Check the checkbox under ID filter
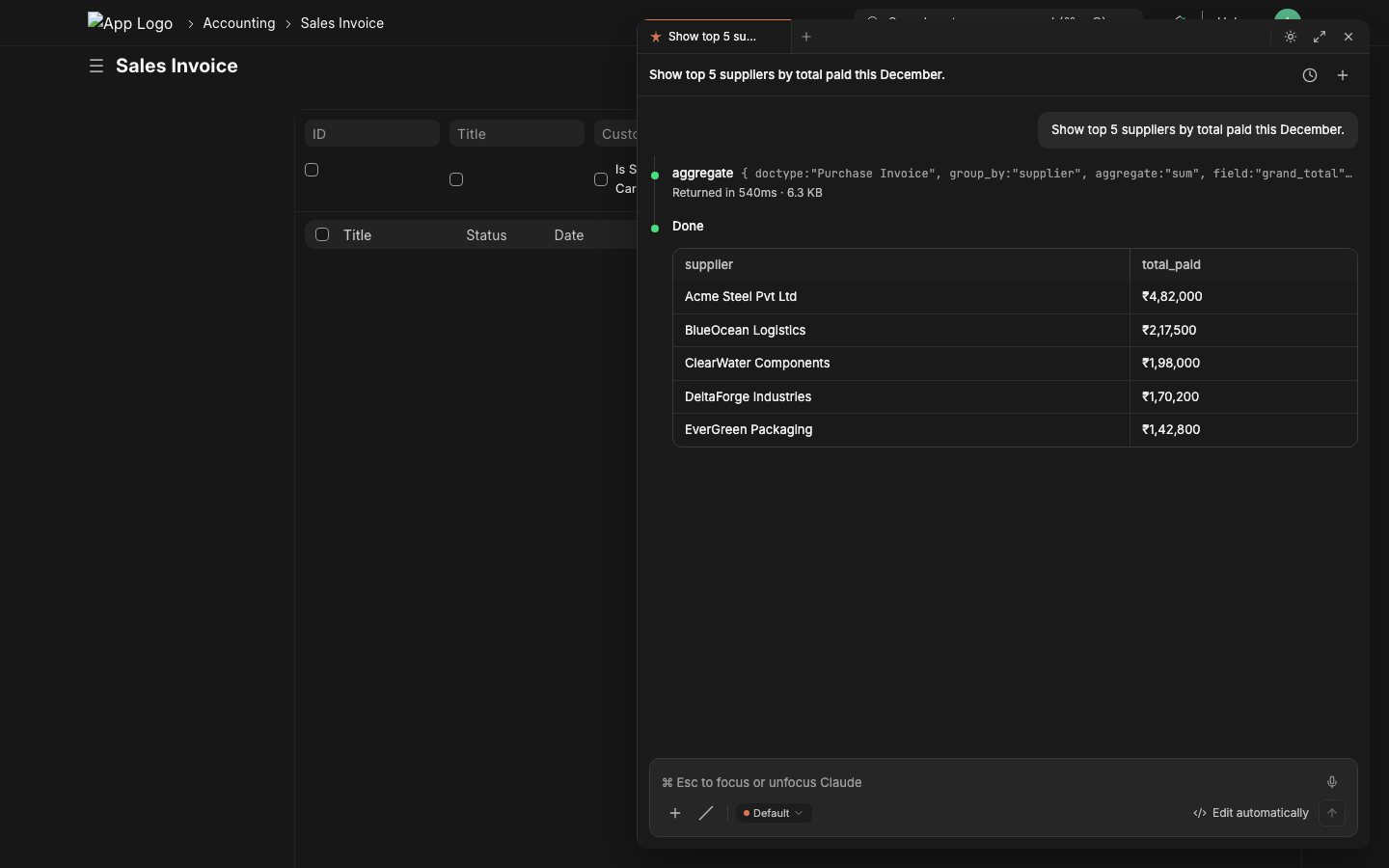The width and height of the screenshot is (1389, 868). pos(312,170)
